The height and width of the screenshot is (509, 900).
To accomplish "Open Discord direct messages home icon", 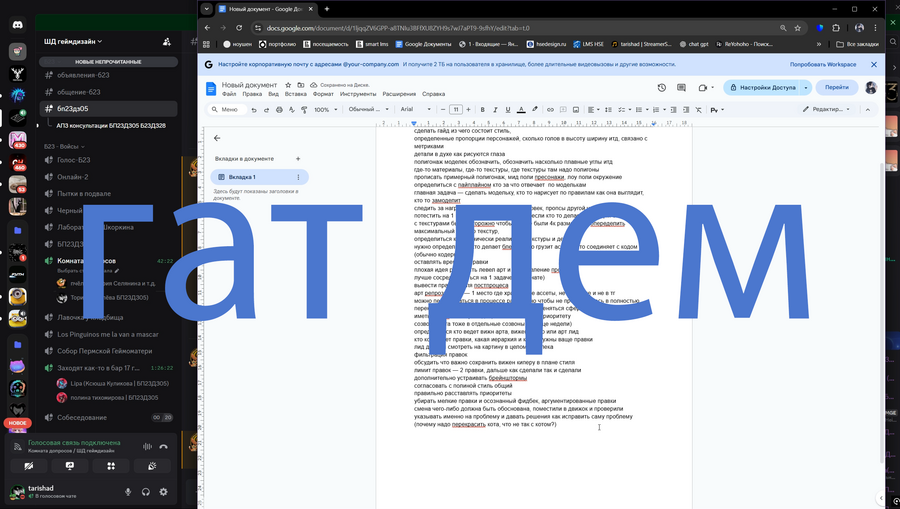I will 17,25.
